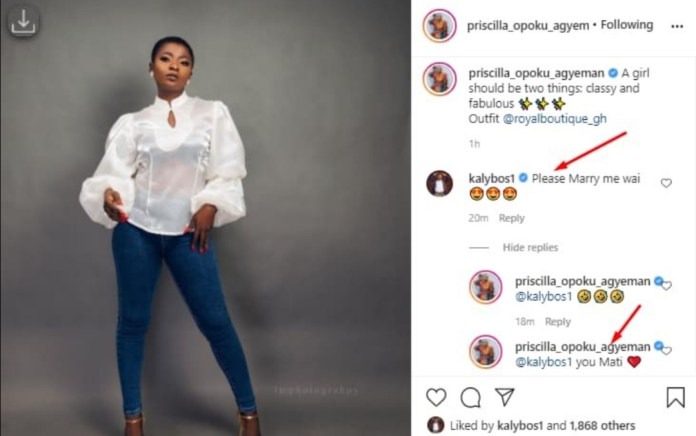Reply to kalybos1's comment from 20m ago
The image size is (696, 436).
pos(511,218)
